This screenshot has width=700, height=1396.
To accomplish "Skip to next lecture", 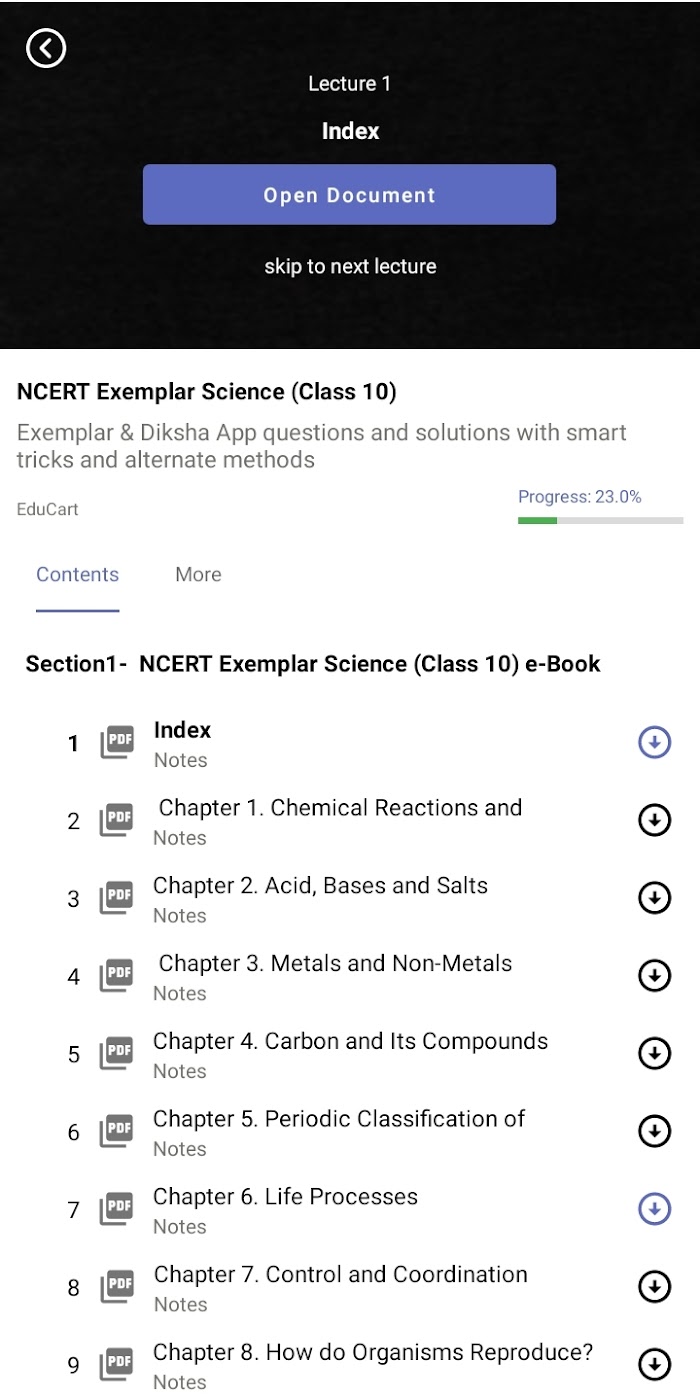I will tap(350, 266).
